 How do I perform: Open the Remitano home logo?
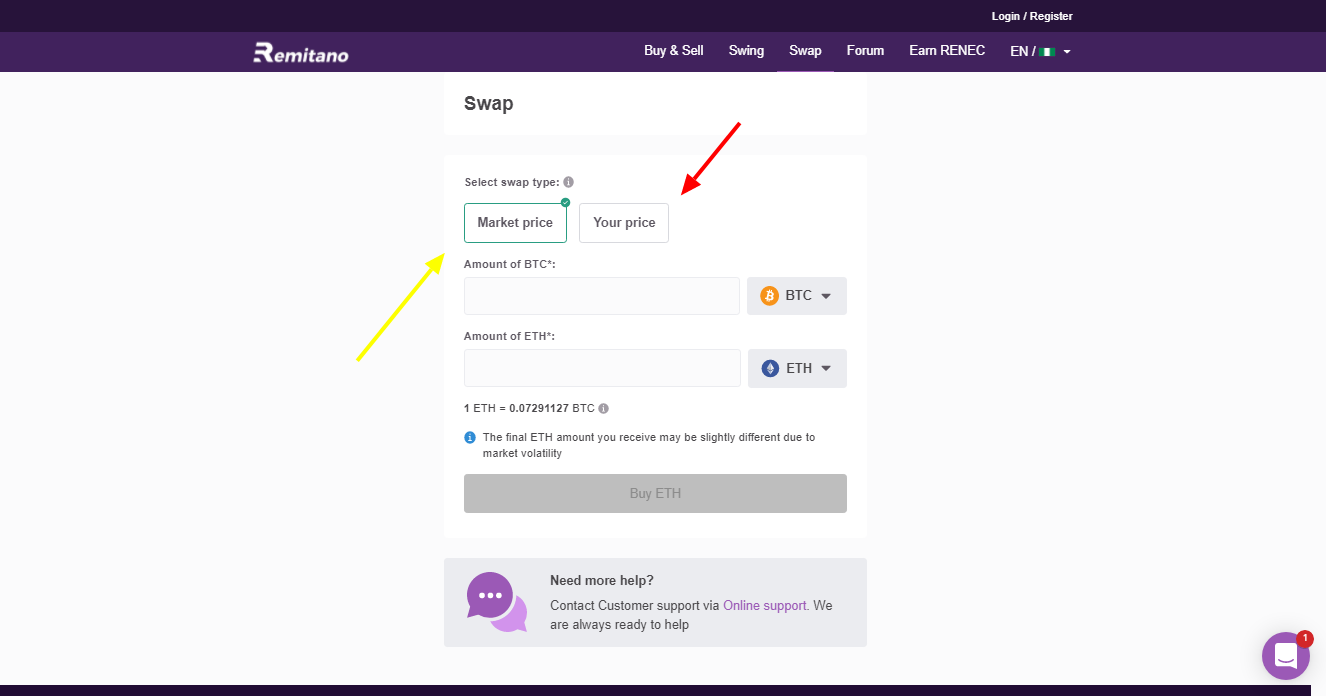coord(301,52)
